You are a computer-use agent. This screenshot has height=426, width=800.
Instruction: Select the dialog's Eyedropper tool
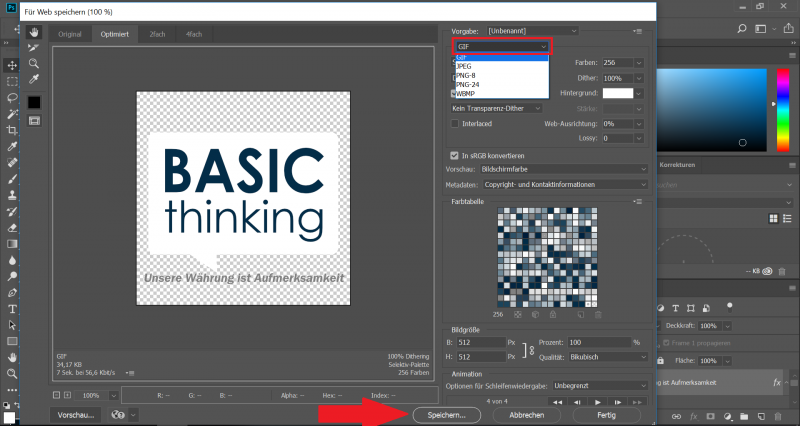(x=34, y=79)
